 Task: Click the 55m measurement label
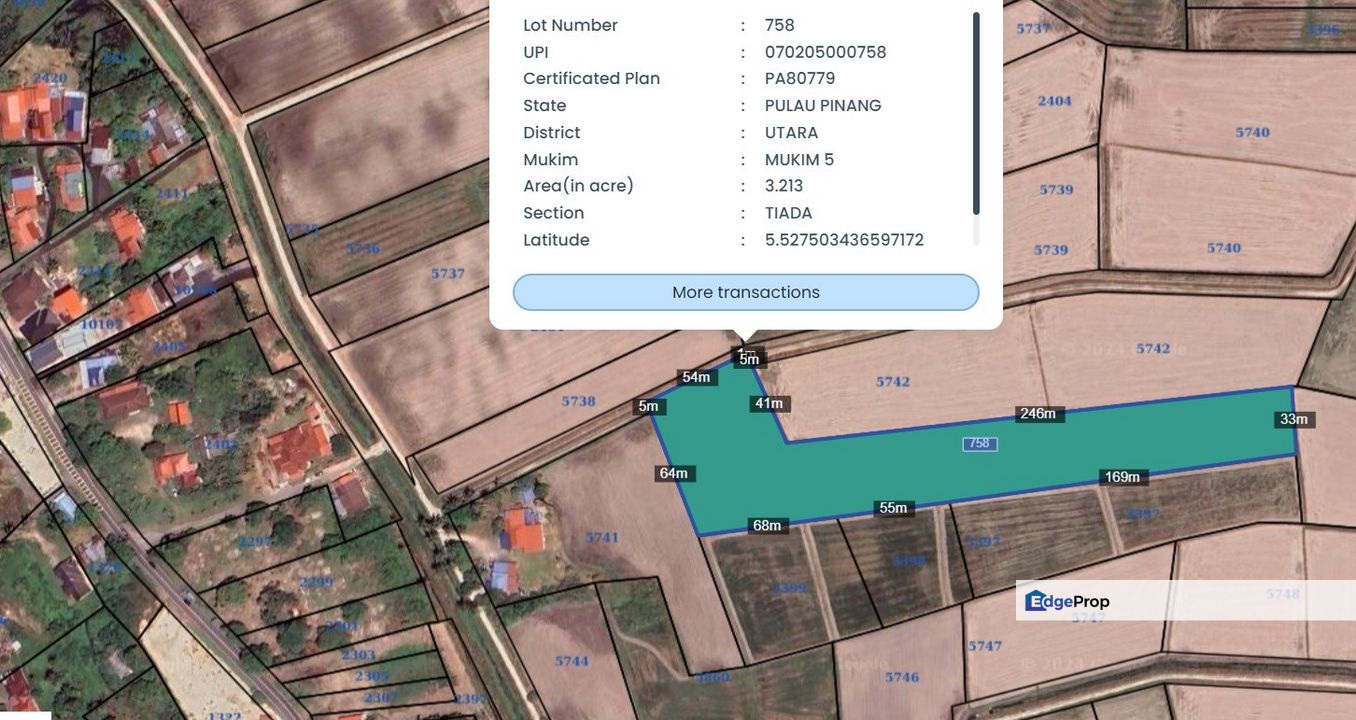893,508
